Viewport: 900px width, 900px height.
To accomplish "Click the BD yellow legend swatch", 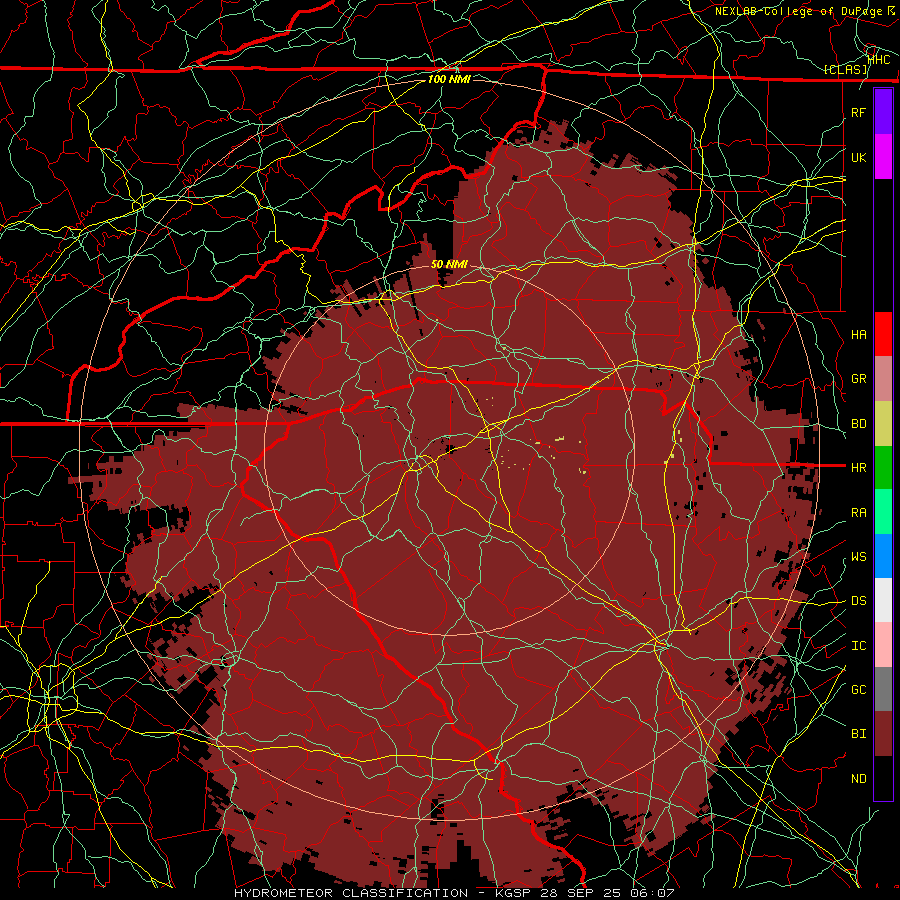I will pyautogui.click(x=883, y=424).
